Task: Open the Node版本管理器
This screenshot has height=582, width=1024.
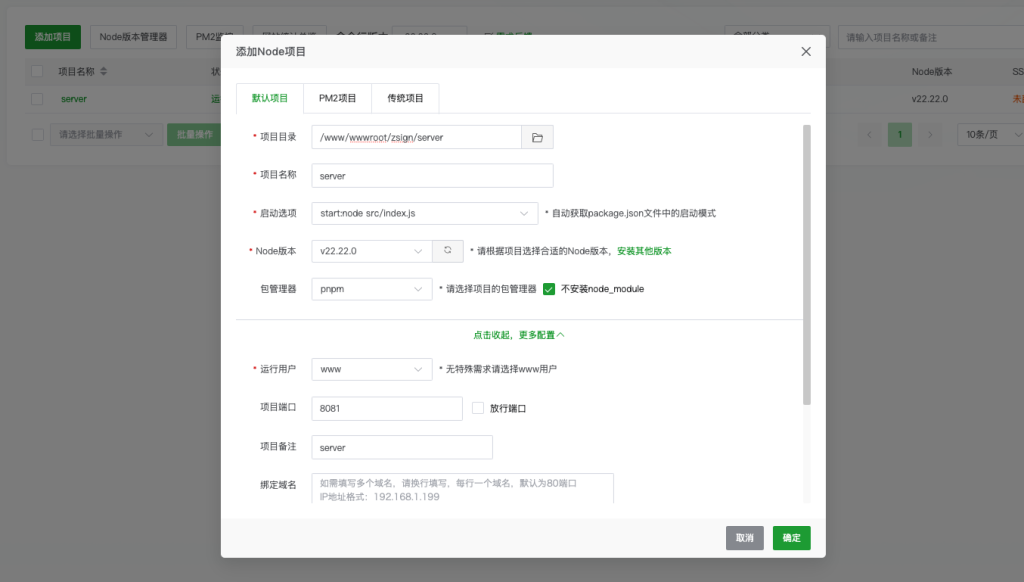Action: pyautogui.click(x=135, y=35)
